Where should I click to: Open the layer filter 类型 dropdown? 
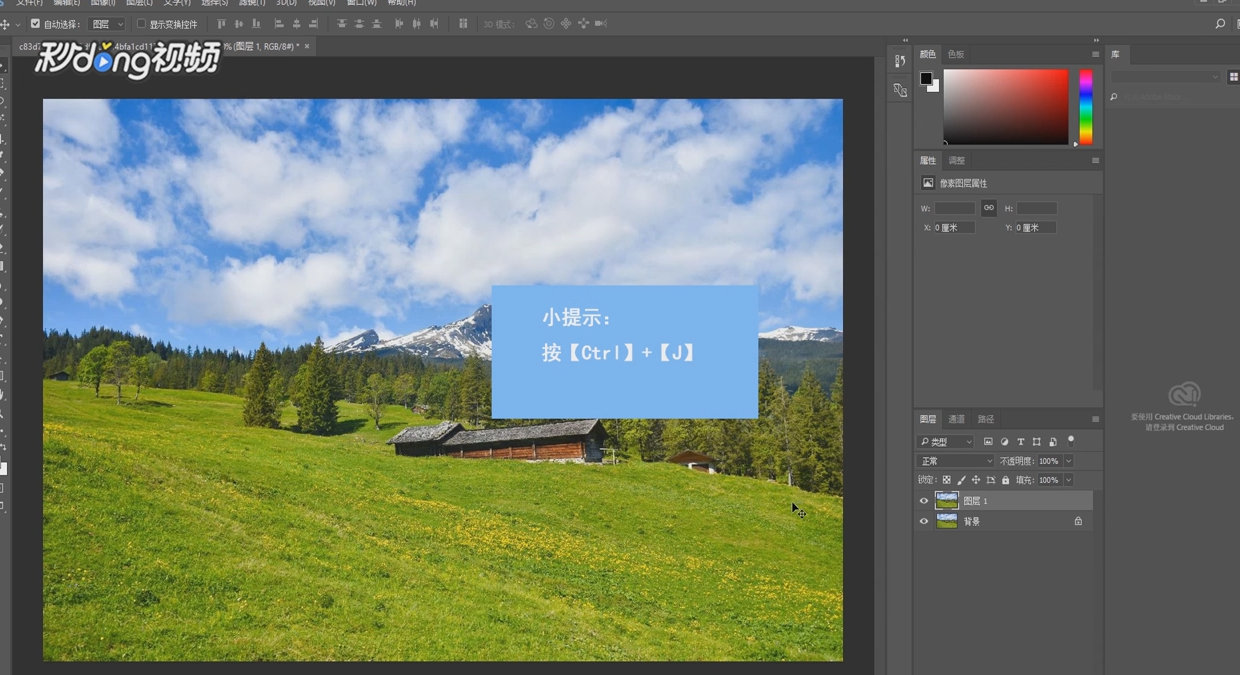(x=945, y=441)
